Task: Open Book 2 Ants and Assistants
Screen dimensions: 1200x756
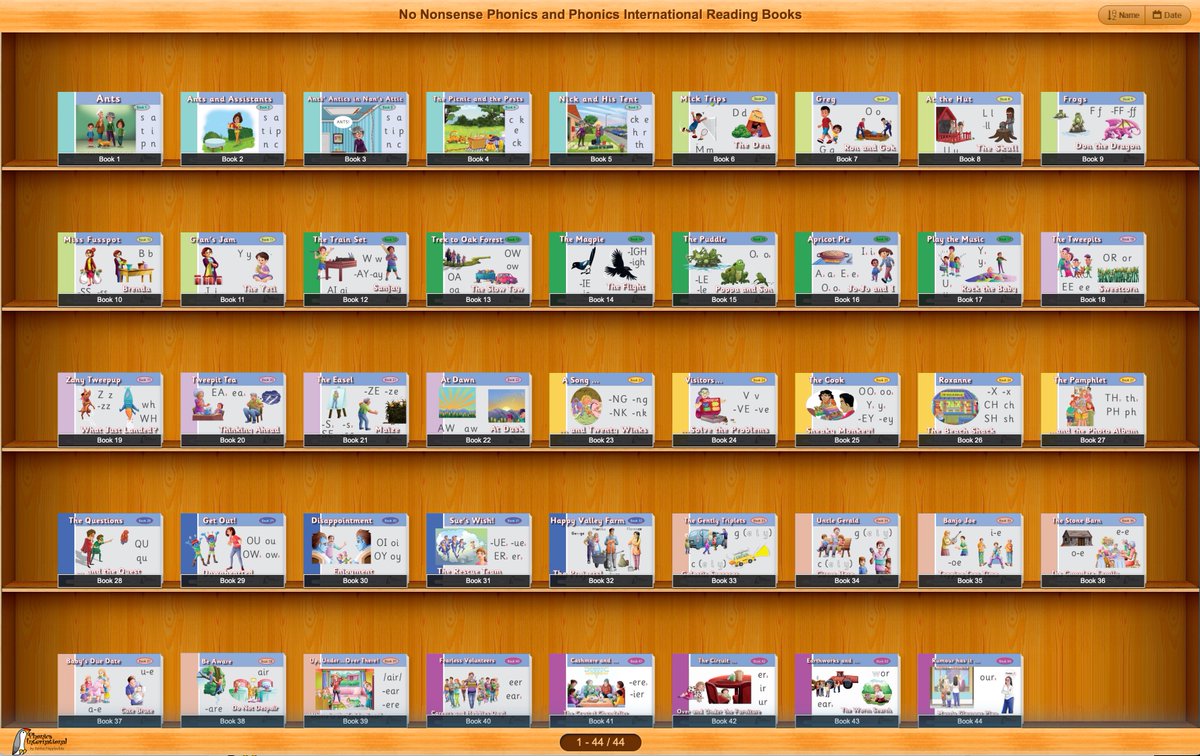Action: (x=233, y=129)
